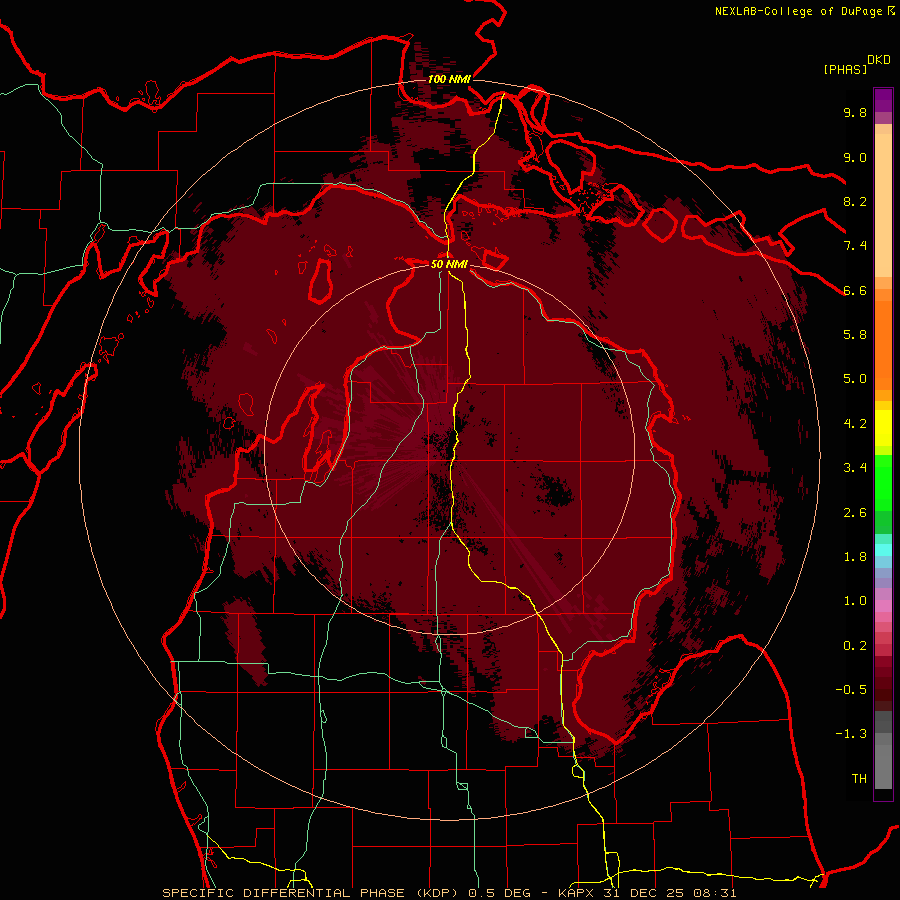
Task: Click the 100 NMI range ring label
Action: (449, 79)
